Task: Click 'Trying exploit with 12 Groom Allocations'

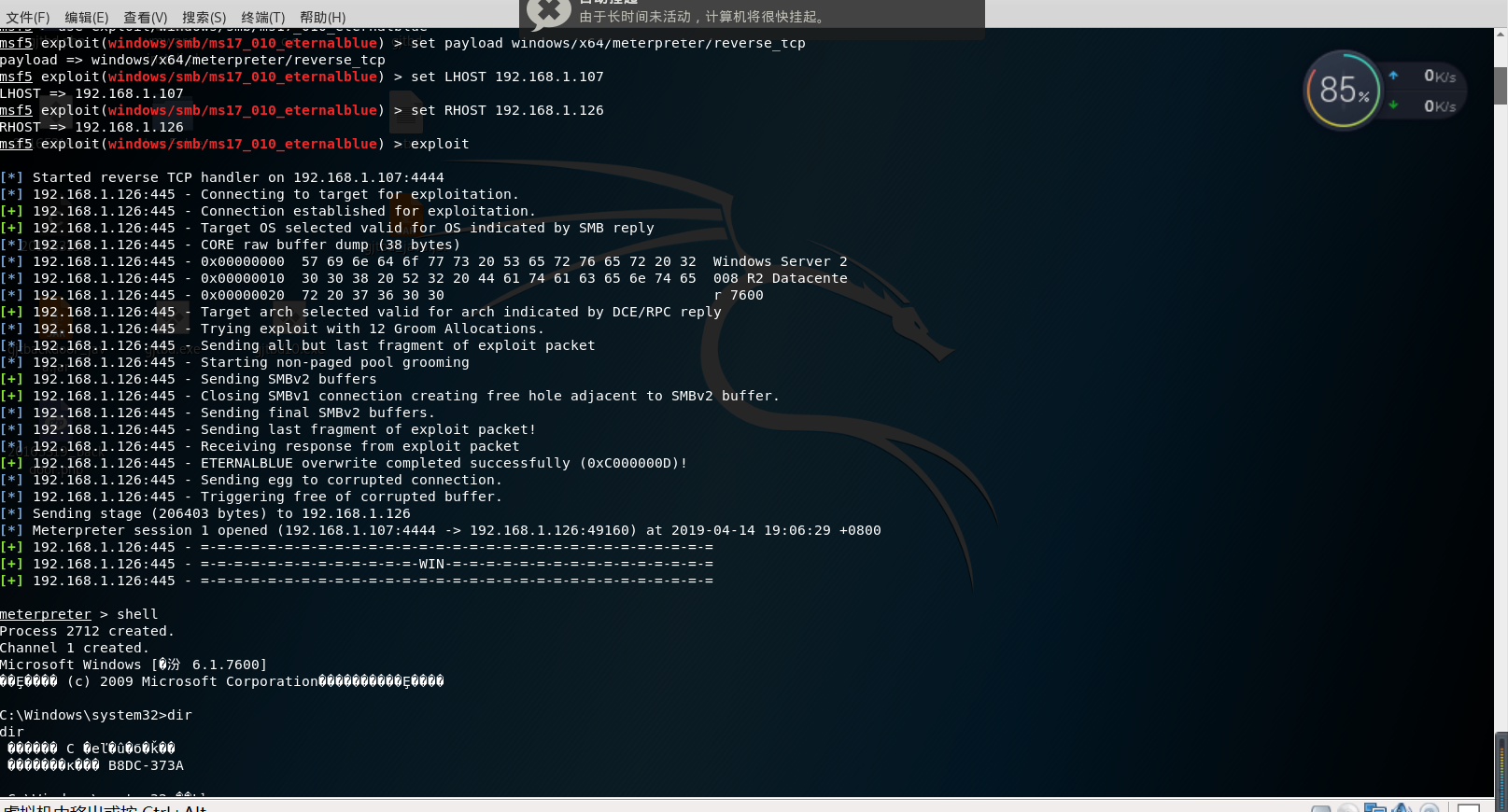Action: 372,329
